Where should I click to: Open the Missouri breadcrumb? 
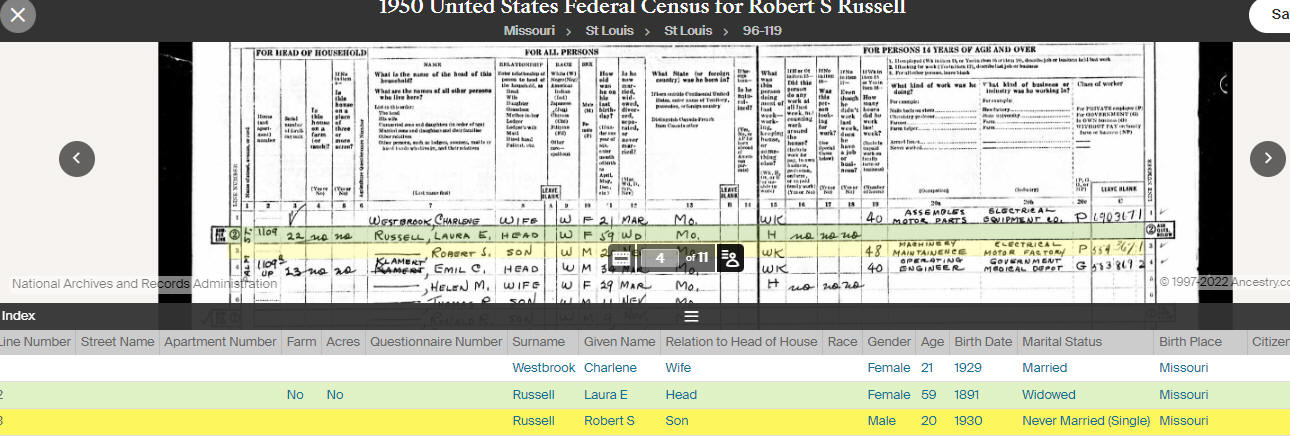(x=529, y=30)
